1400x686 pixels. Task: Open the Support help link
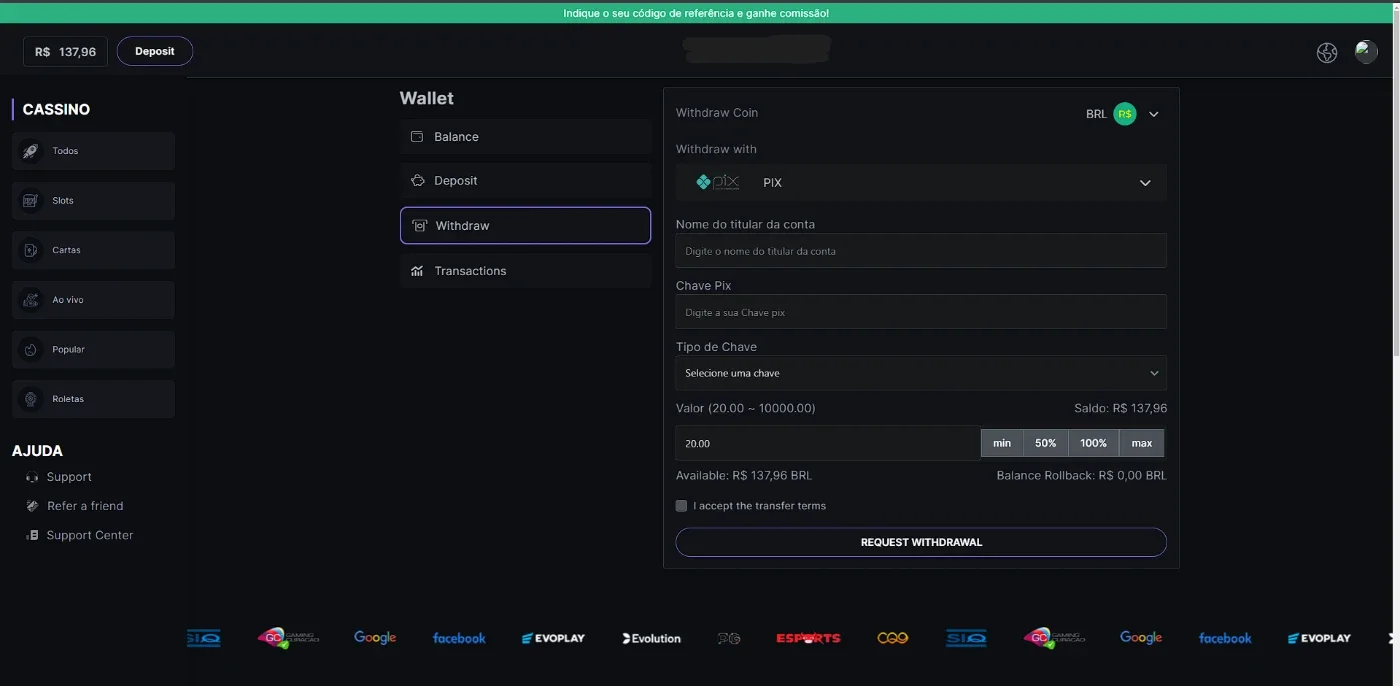coord(69,478)
